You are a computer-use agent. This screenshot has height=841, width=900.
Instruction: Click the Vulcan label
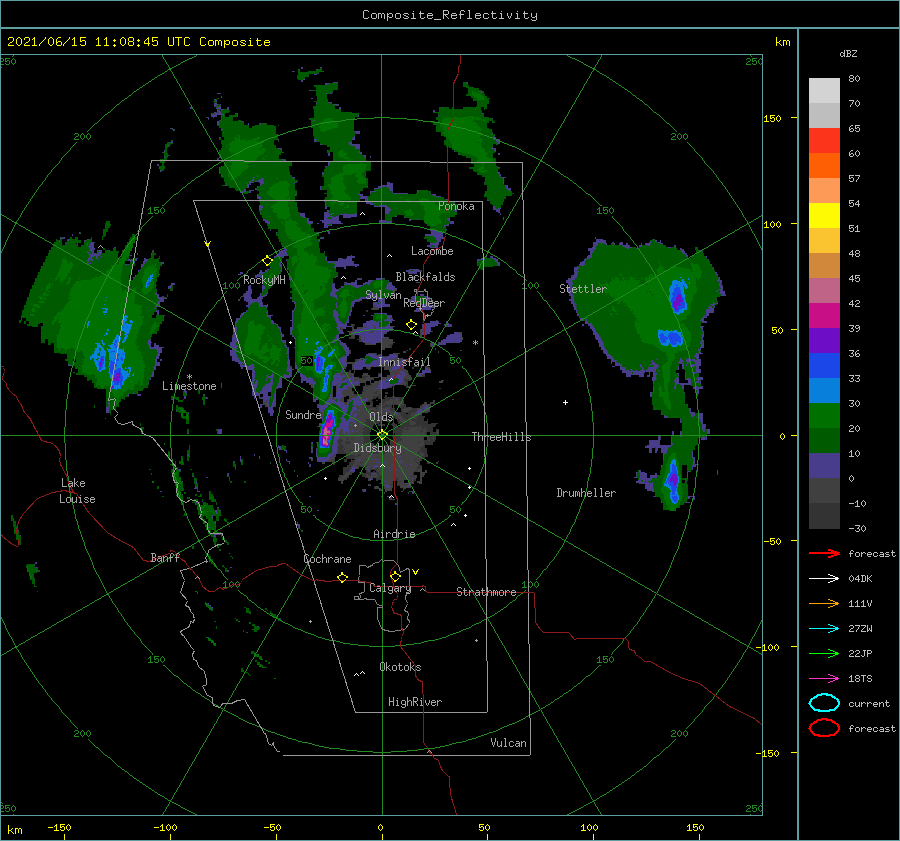(509, 743)
